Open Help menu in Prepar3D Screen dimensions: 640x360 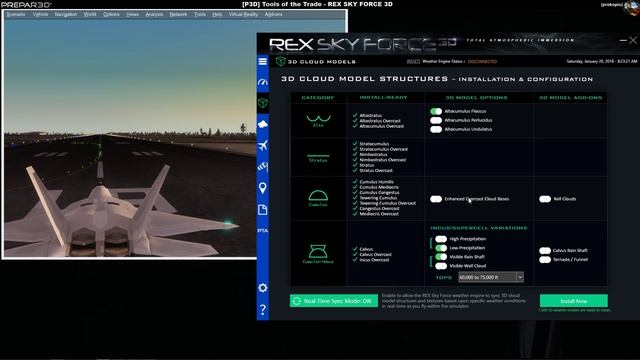click(x=217, y=14)
